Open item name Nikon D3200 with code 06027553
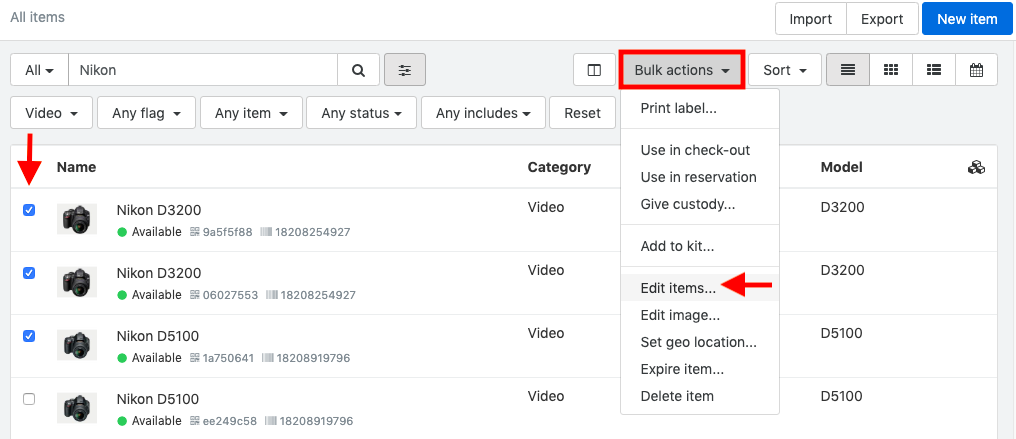Viewport: 1016px width, 439px height. pos(159,273)
